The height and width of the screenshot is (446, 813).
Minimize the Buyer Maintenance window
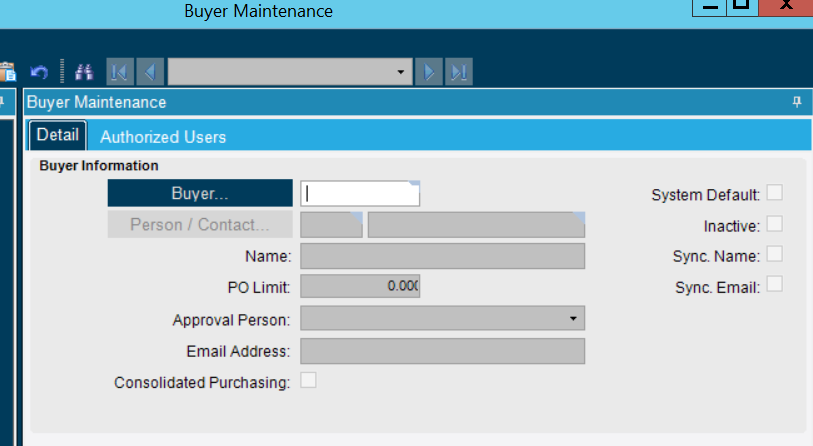tap(709, 7)
